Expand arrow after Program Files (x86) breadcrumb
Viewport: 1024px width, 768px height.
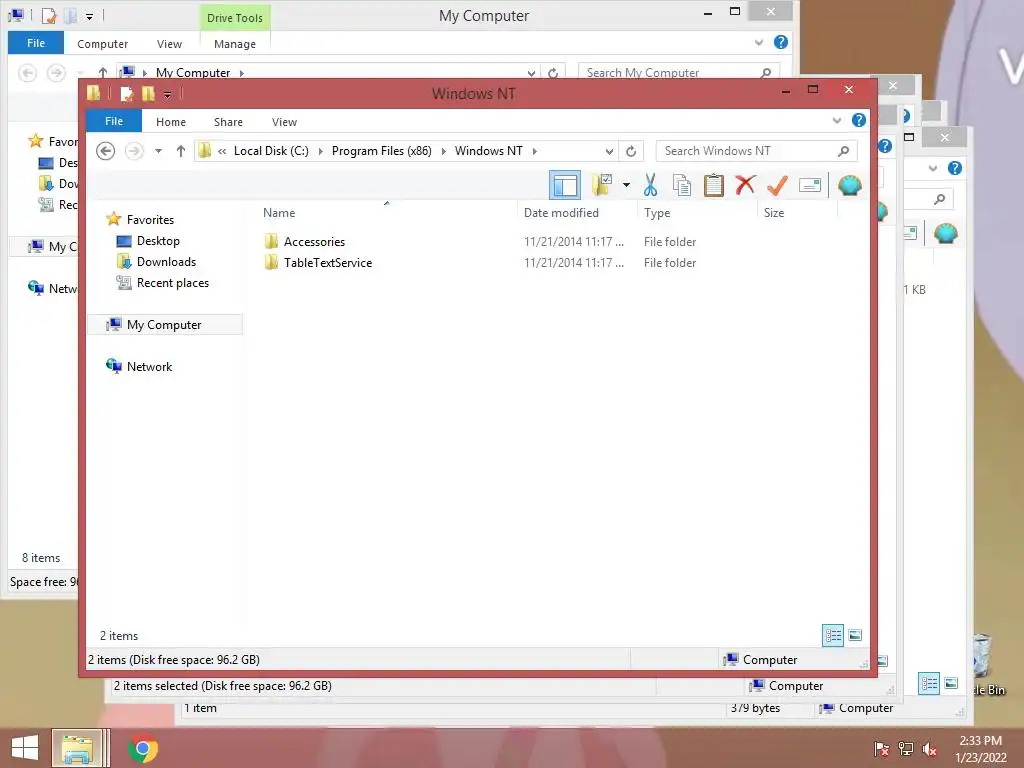(x=443, y=152)
